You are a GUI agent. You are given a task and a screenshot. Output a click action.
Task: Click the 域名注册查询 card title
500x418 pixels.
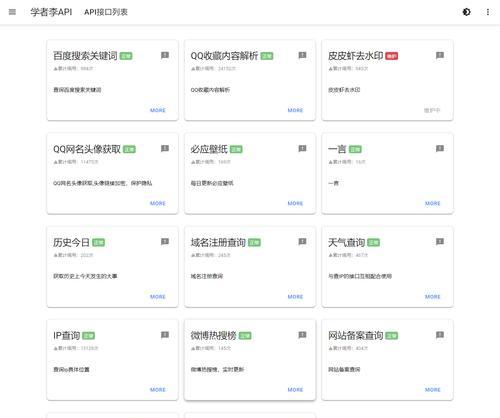pyautogui.click(x=218, y=242)
